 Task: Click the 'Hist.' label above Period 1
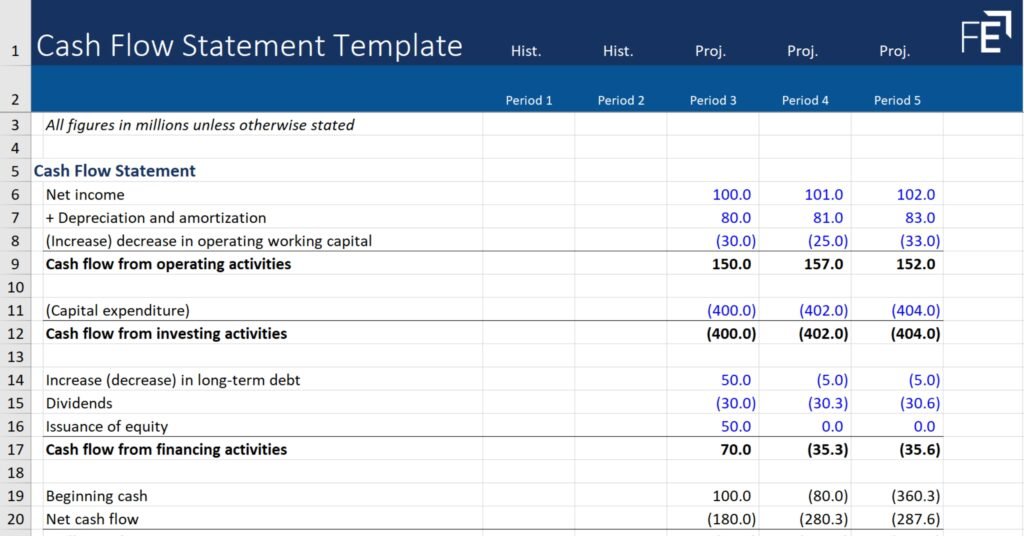[x=526, y=51]
